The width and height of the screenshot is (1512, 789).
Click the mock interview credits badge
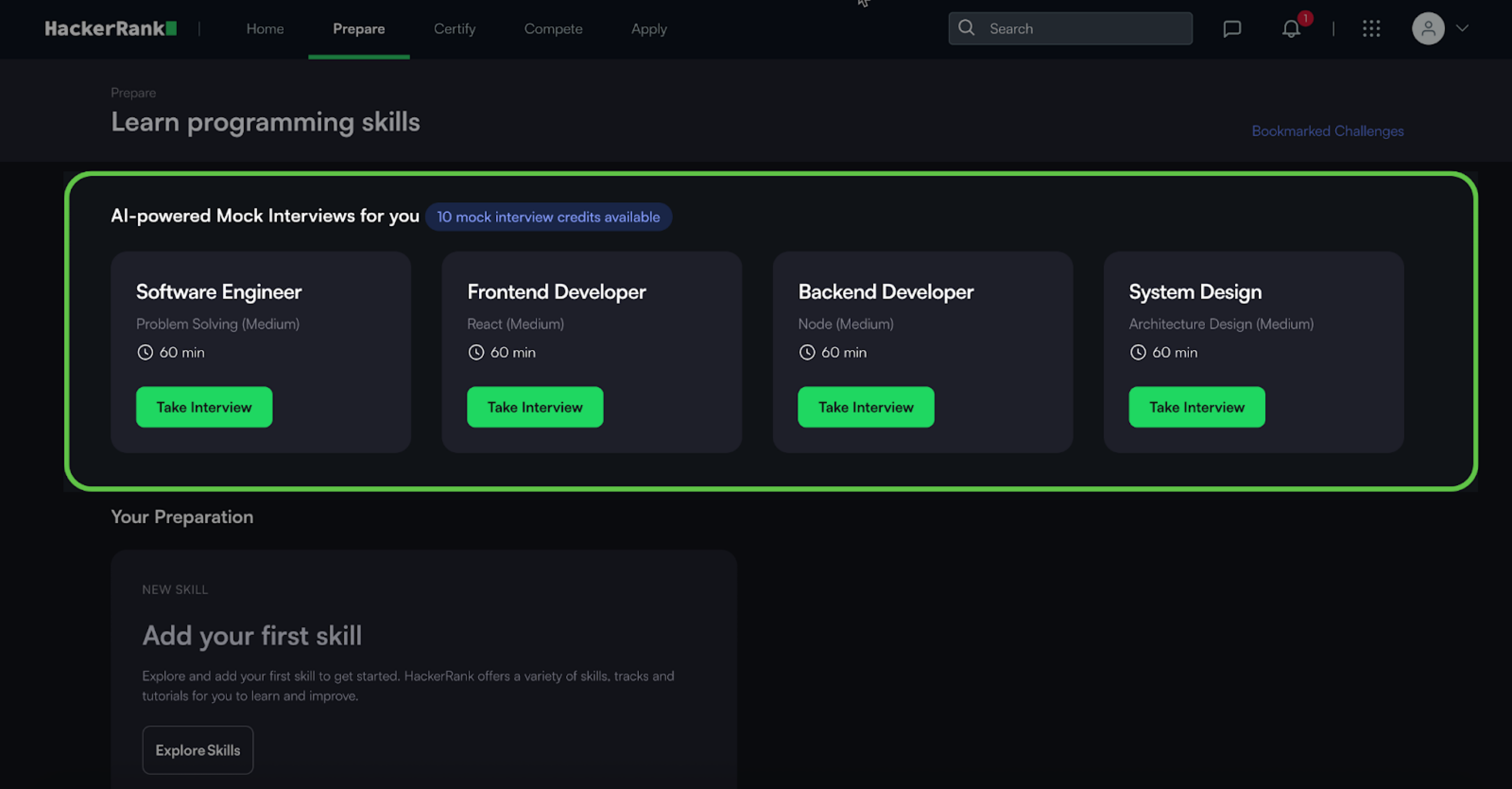548,217
